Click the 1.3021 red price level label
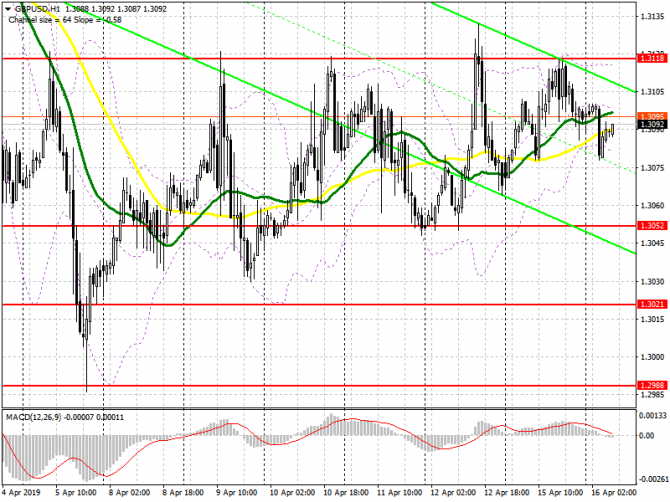The width and height of the screenshot is (670, 502). pyautogui.click(x=652, y=304)
